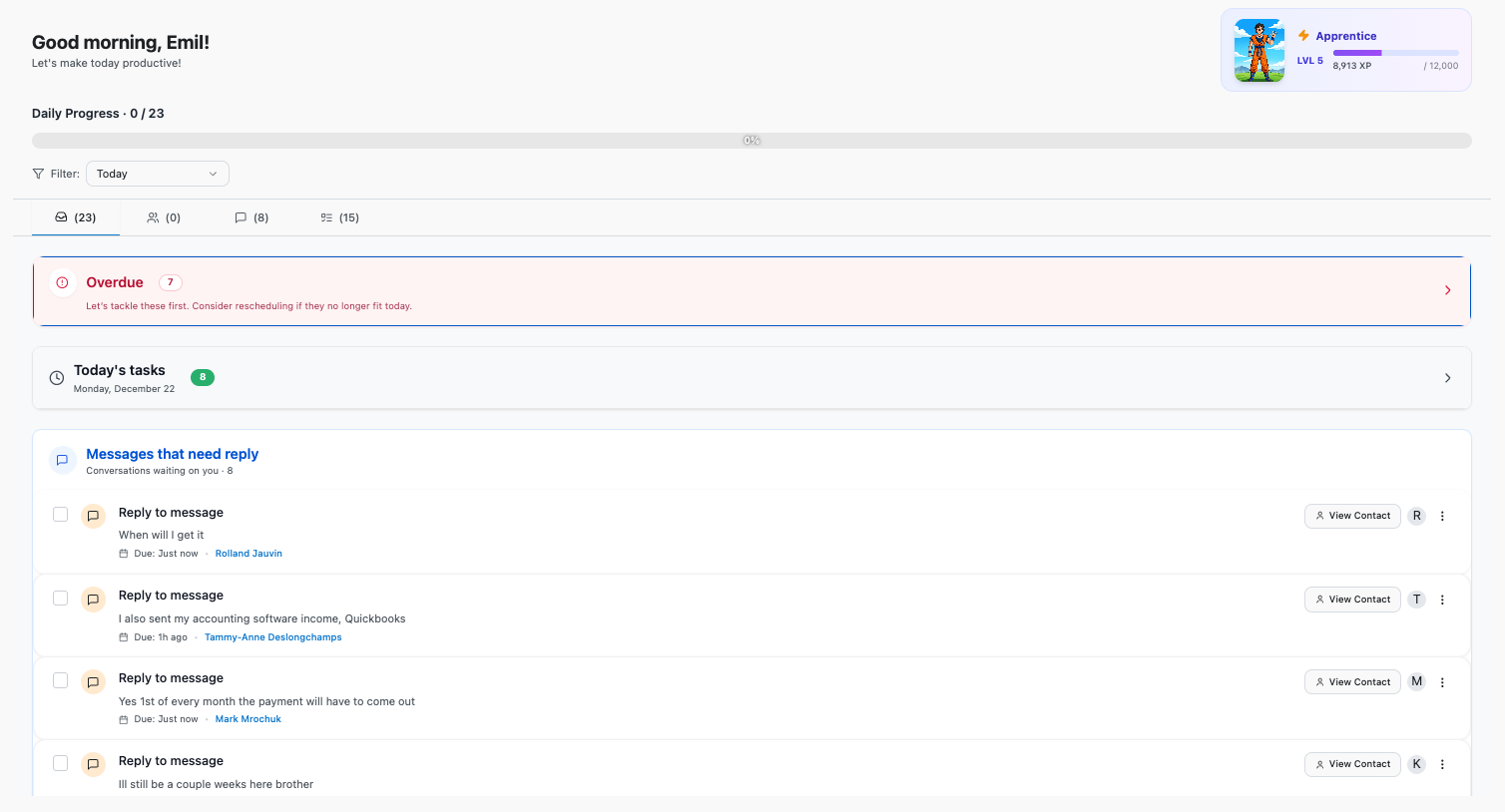Open more options for Tammy-Anne's message row
The width and height of the screenshot is (1505, 812).
pos(1442,600)
